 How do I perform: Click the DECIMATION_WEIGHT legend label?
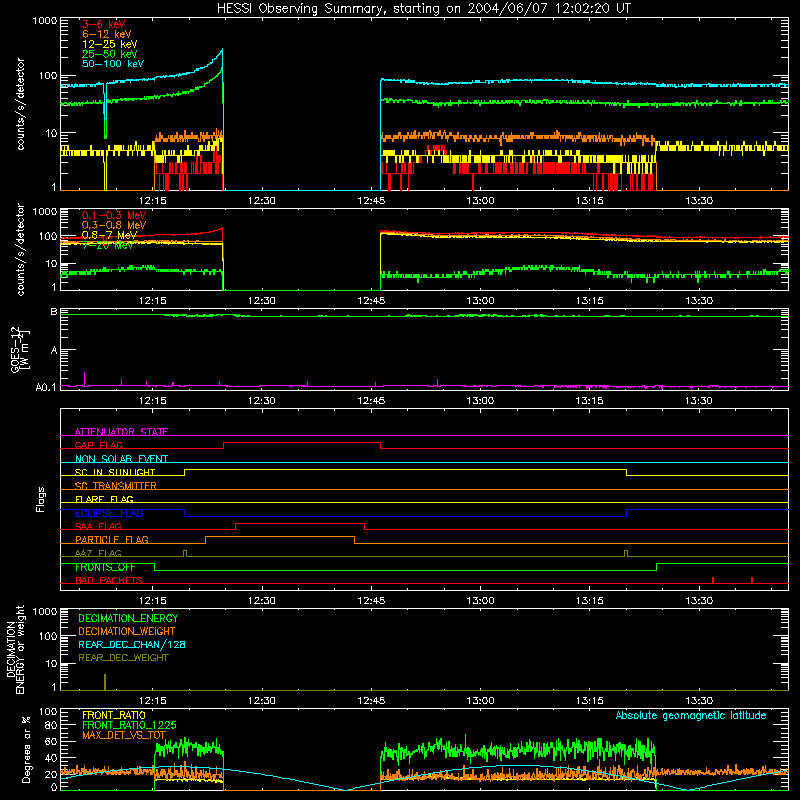[127, 632]
